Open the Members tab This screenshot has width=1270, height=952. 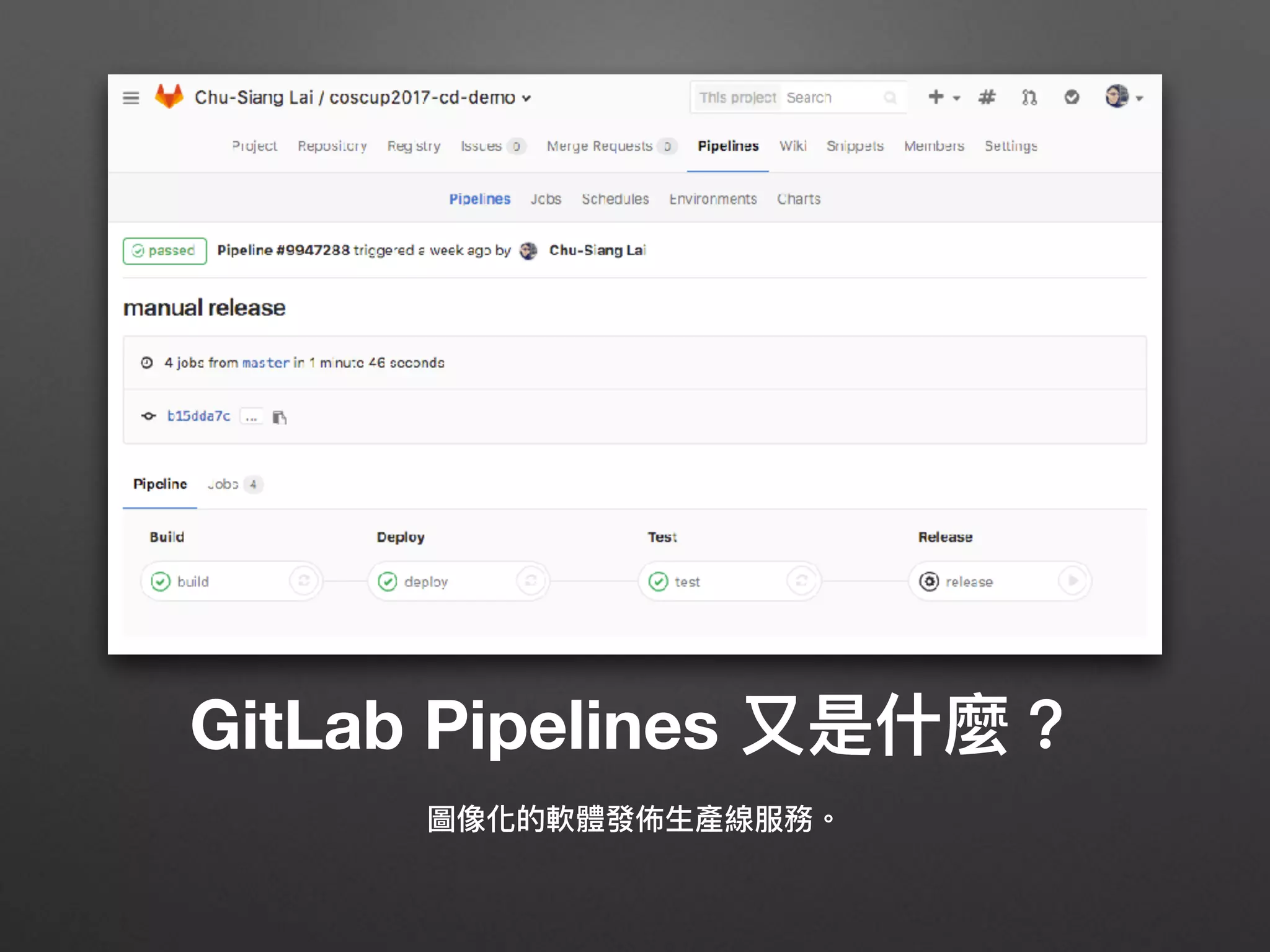(x=934, y=146)
